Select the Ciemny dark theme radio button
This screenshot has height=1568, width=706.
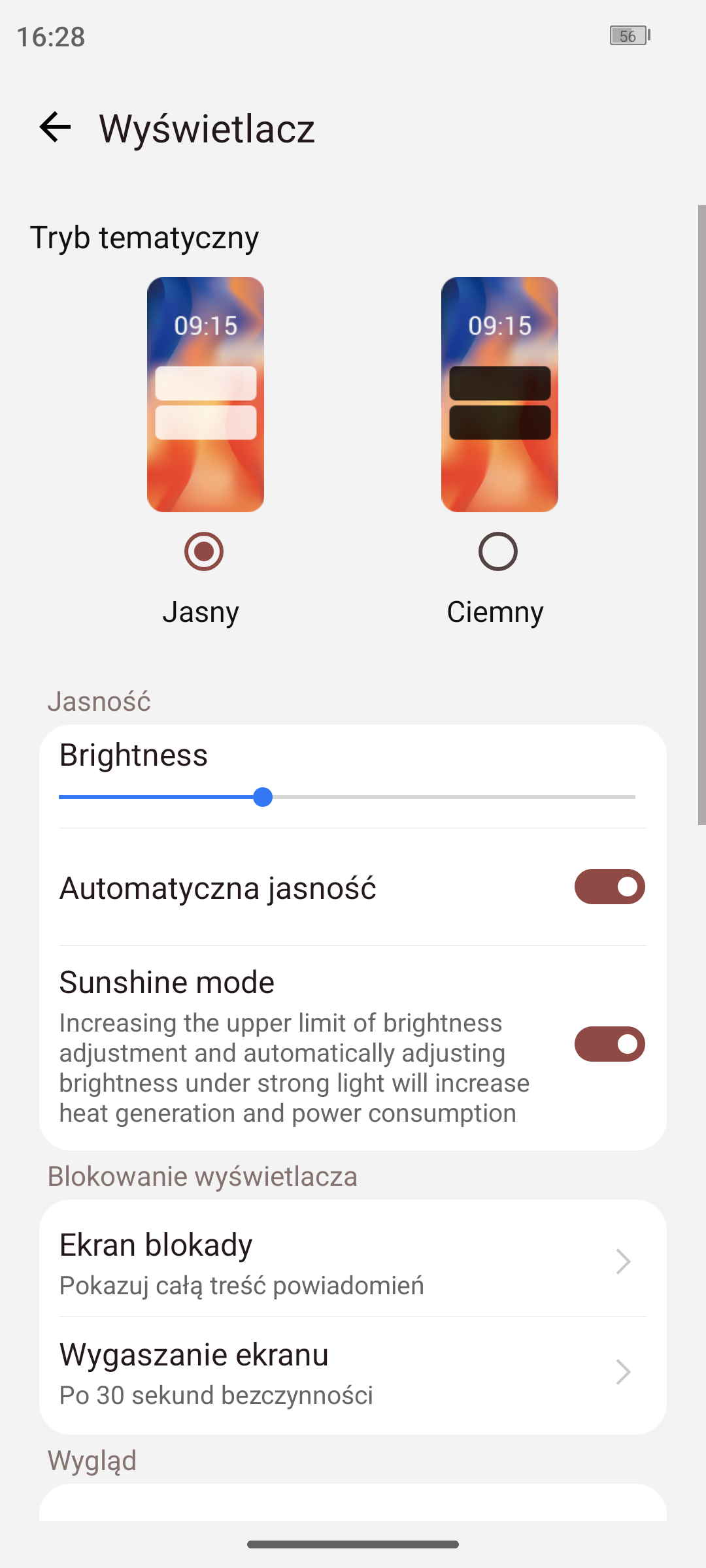[x=497, y=551]
